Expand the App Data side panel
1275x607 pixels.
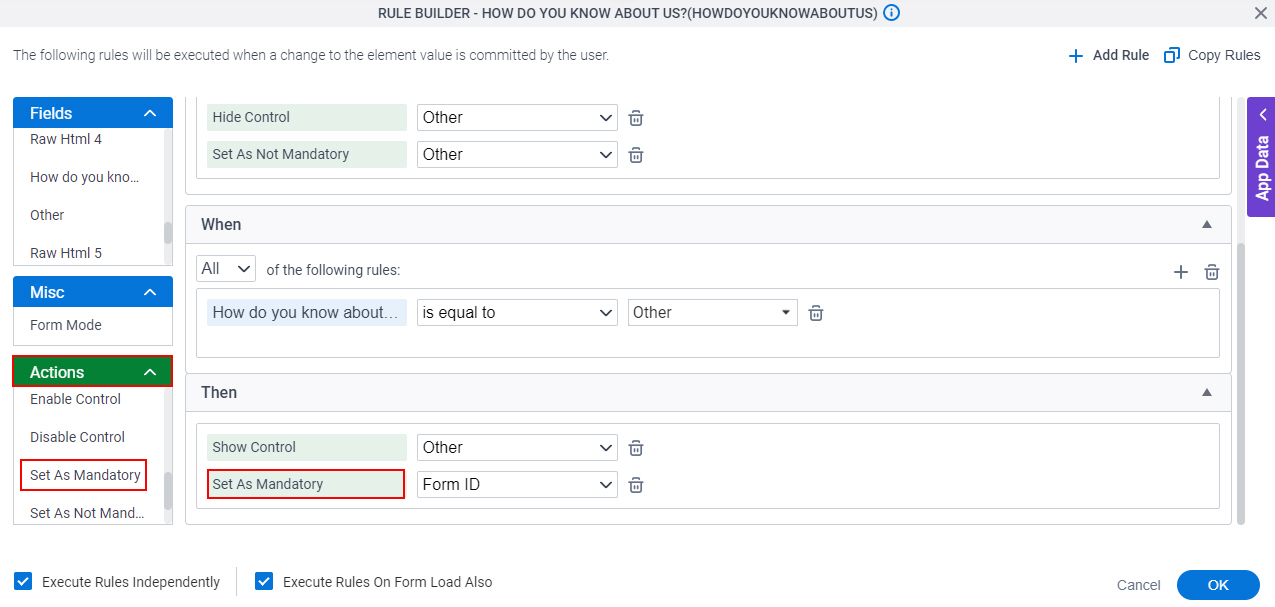tap(1262, 157)
